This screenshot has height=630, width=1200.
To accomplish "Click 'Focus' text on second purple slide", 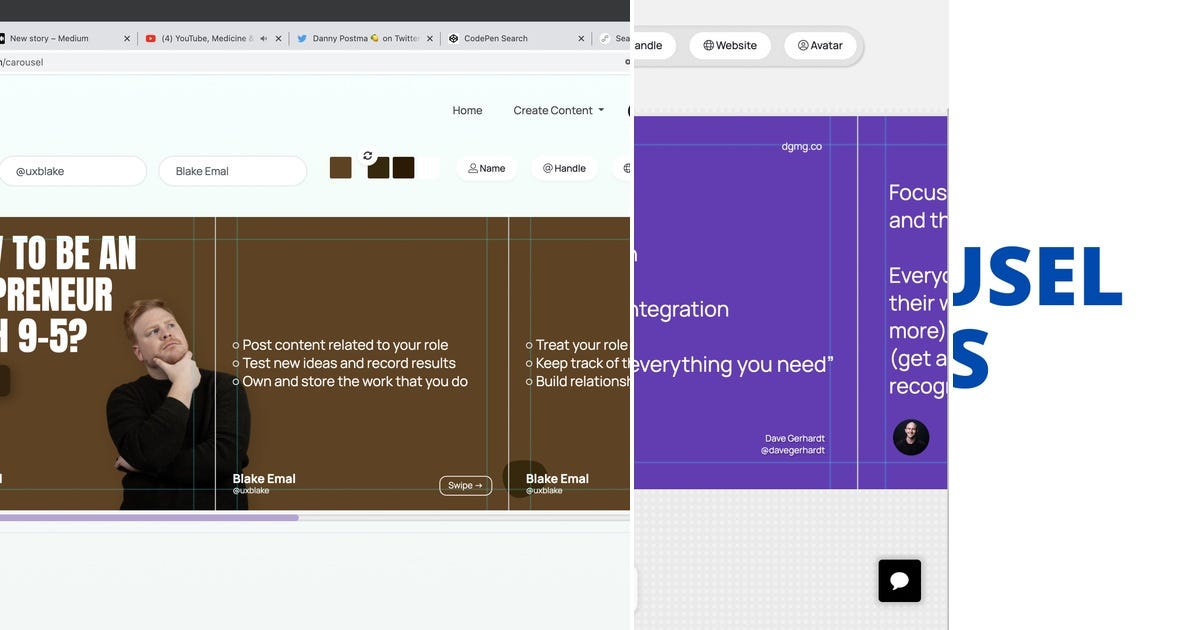I will 917,192.
